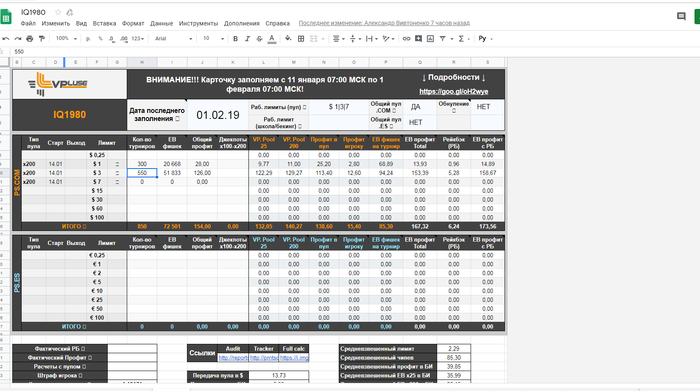Viewport: 700px width, 391px height.
Task: Open the Arial font dropdown
Action: [x=173, y=39]
